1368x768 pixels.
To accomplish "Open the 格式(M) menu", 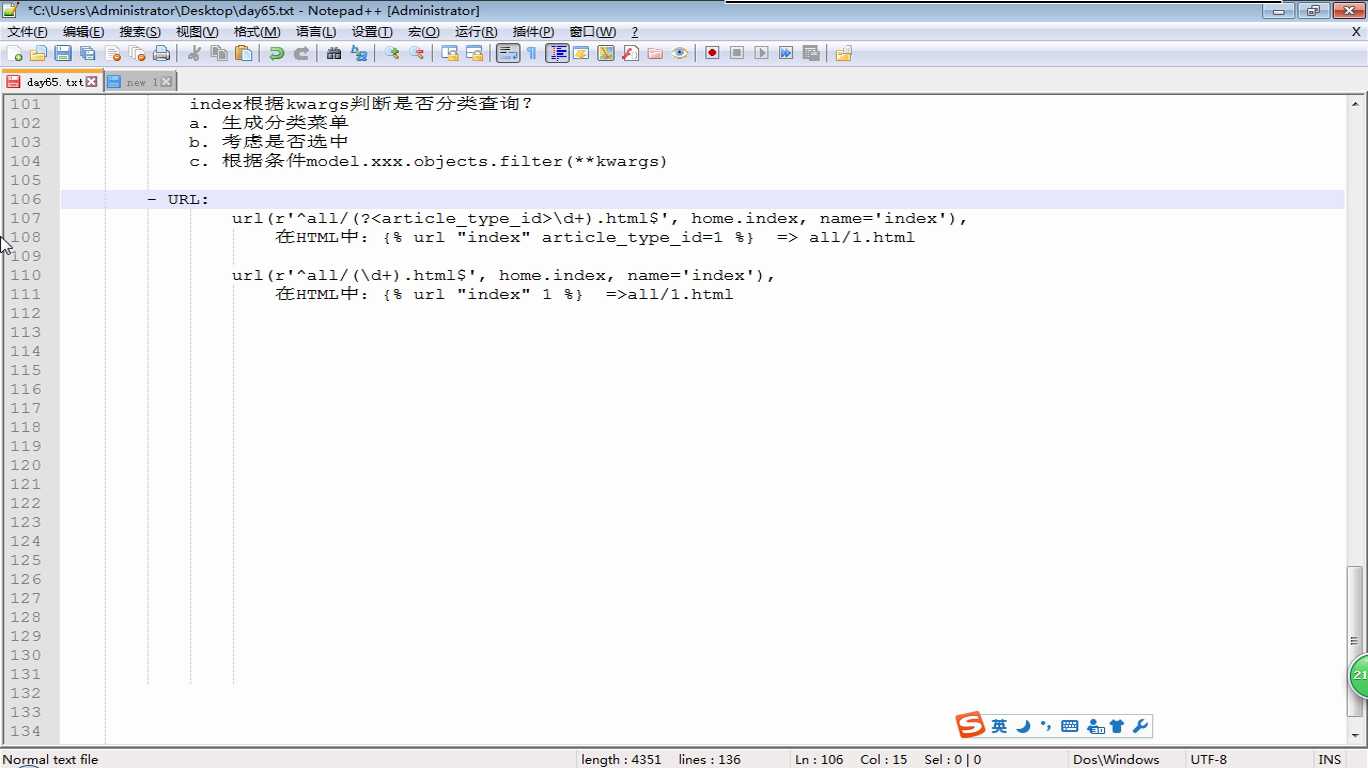I will click(257, 32).
